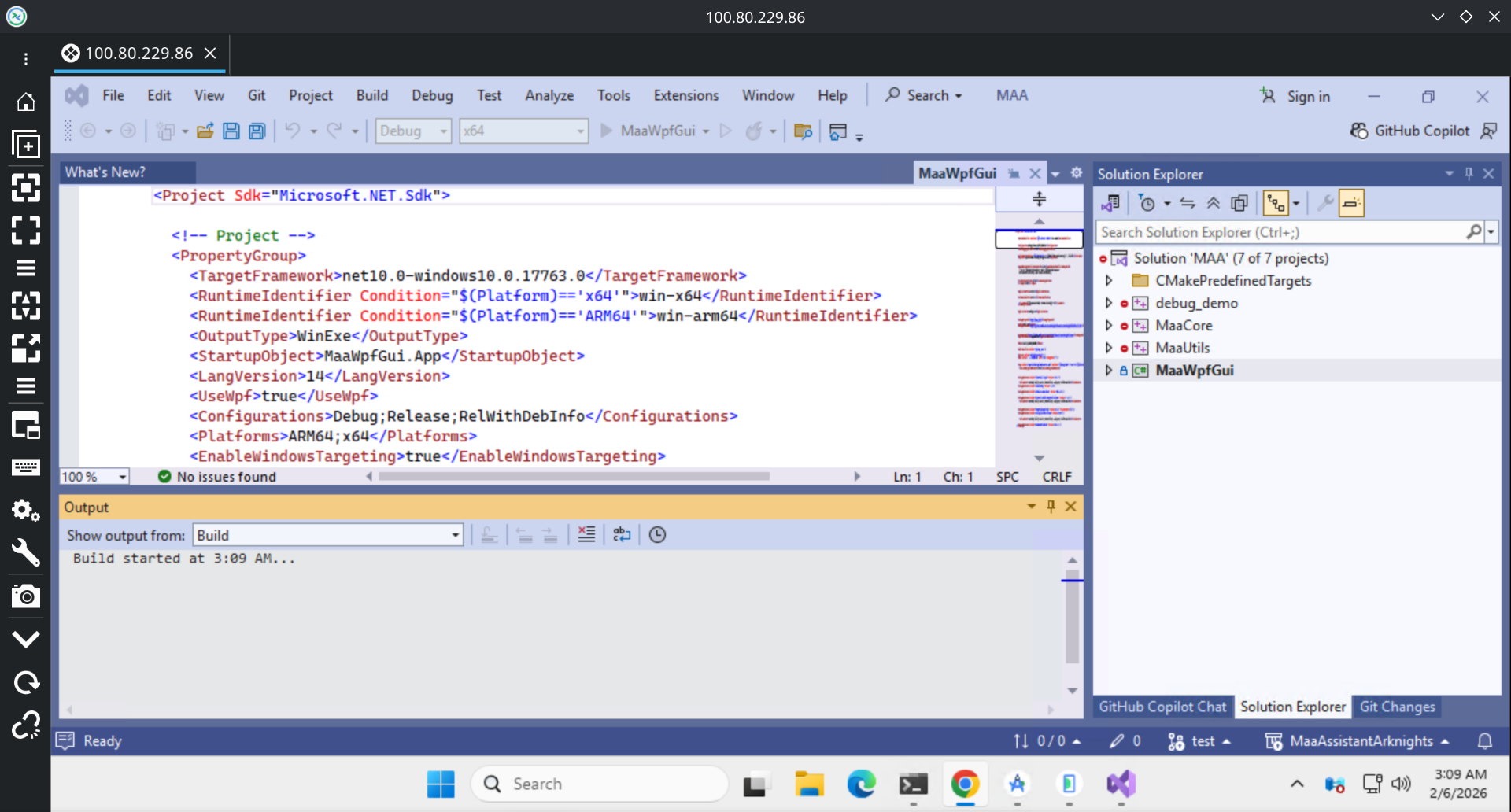The image size is (1511, 812).
Task: Expand the MaaCore project node
Action: [x=1109, y=326]
